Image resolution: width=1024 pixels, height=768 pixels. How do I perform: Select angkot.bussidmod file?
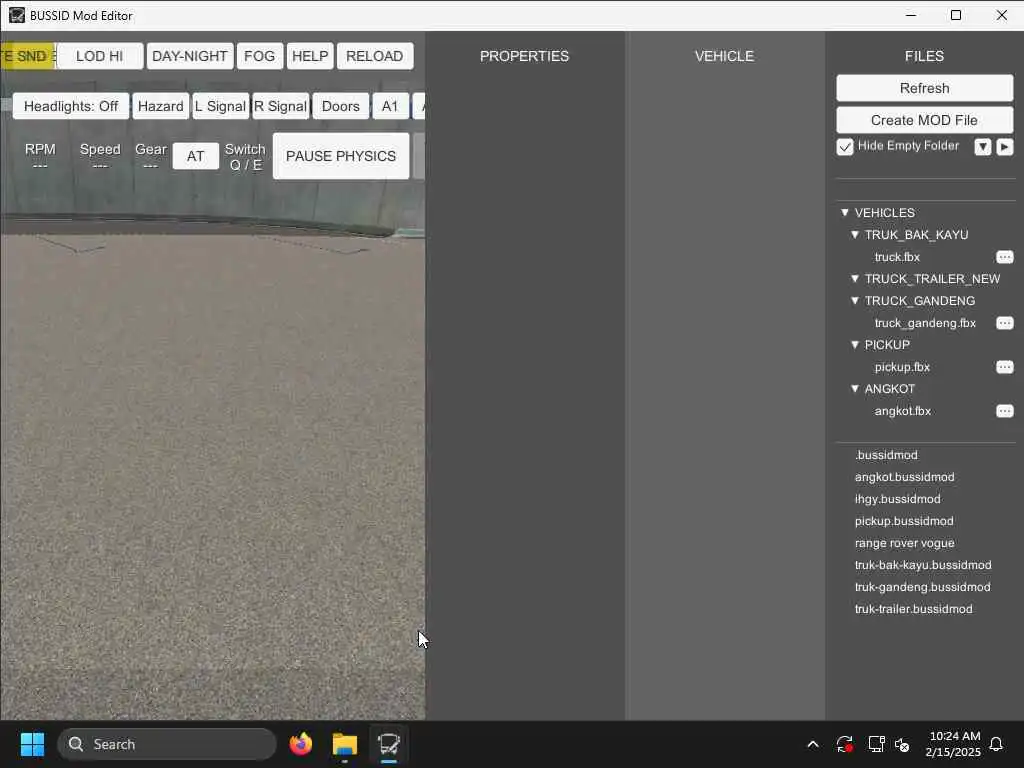point(904,477)
